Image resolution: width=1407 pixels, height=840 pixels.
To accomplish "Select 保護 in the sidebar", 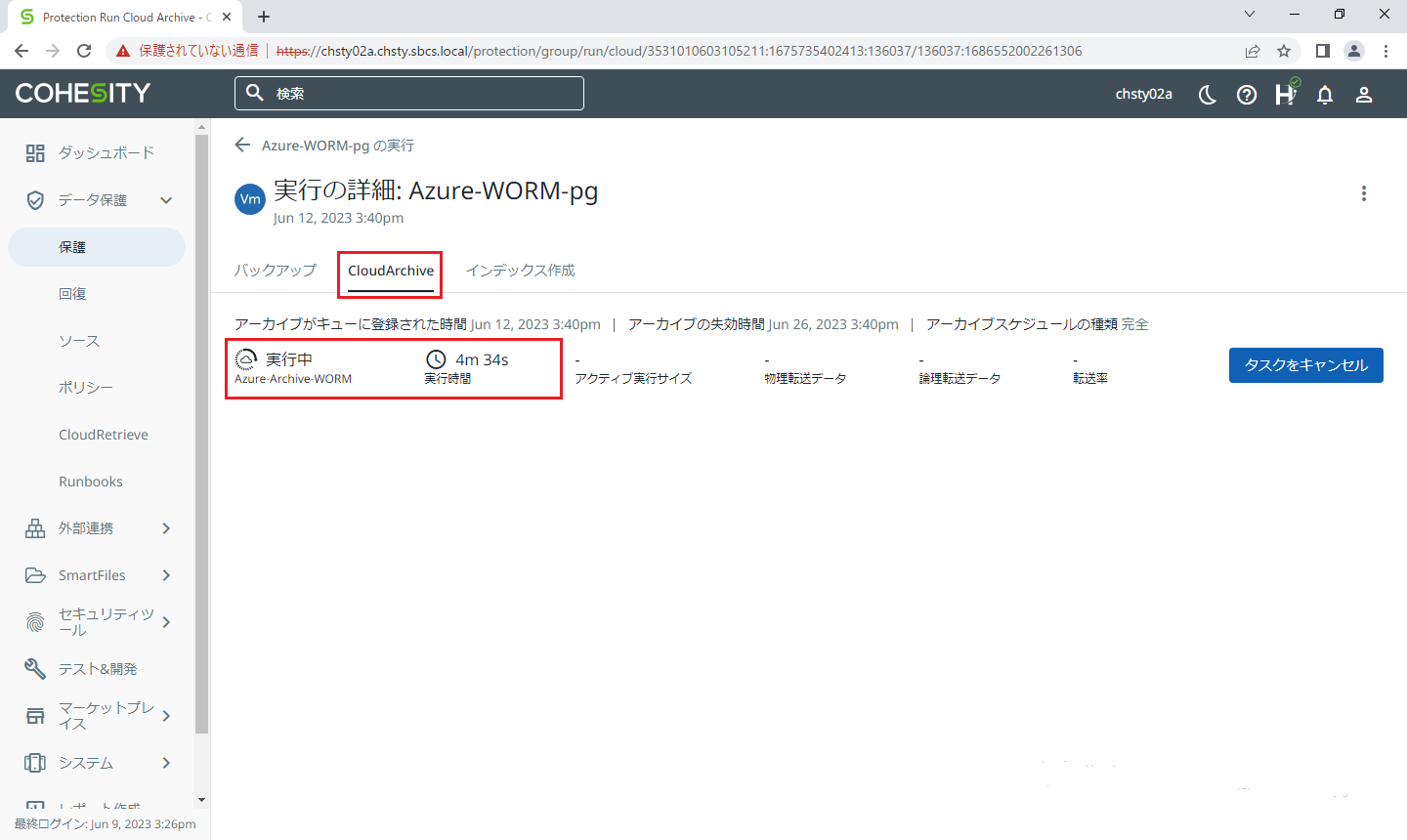I will tap(97, 247).
